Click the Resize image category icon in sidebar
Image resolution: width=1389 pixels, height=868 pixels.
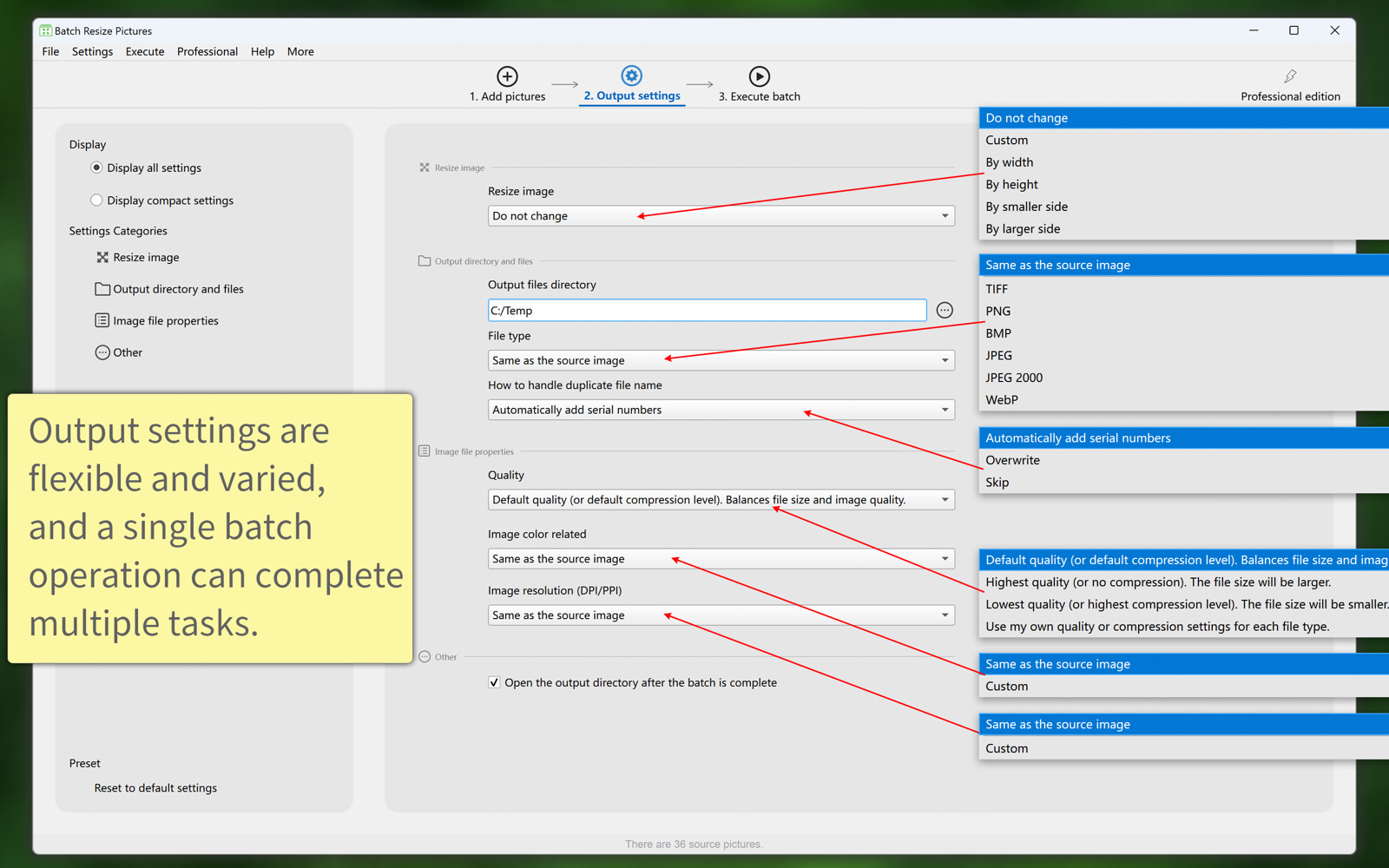click(102, 257)
